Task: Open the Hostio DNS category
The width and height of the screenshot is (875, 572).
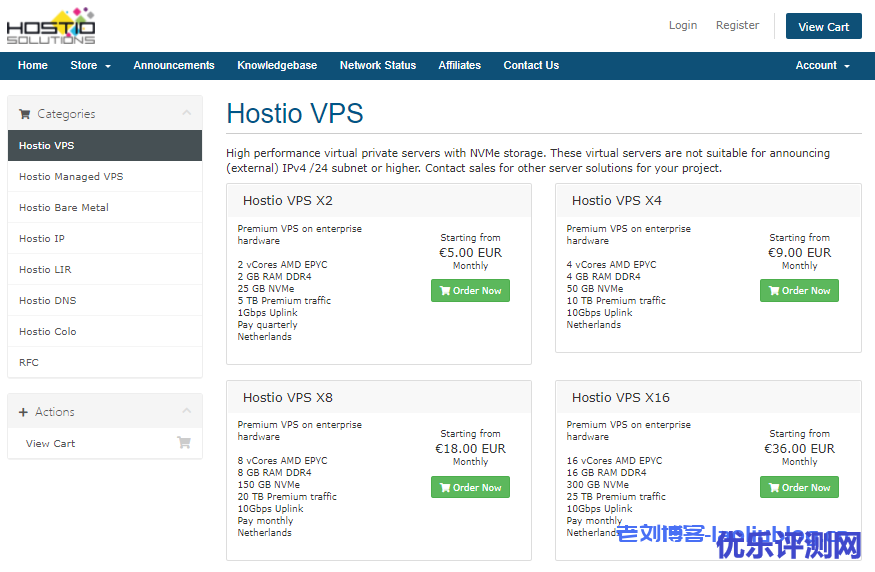Action: click(x=47, y=301)
